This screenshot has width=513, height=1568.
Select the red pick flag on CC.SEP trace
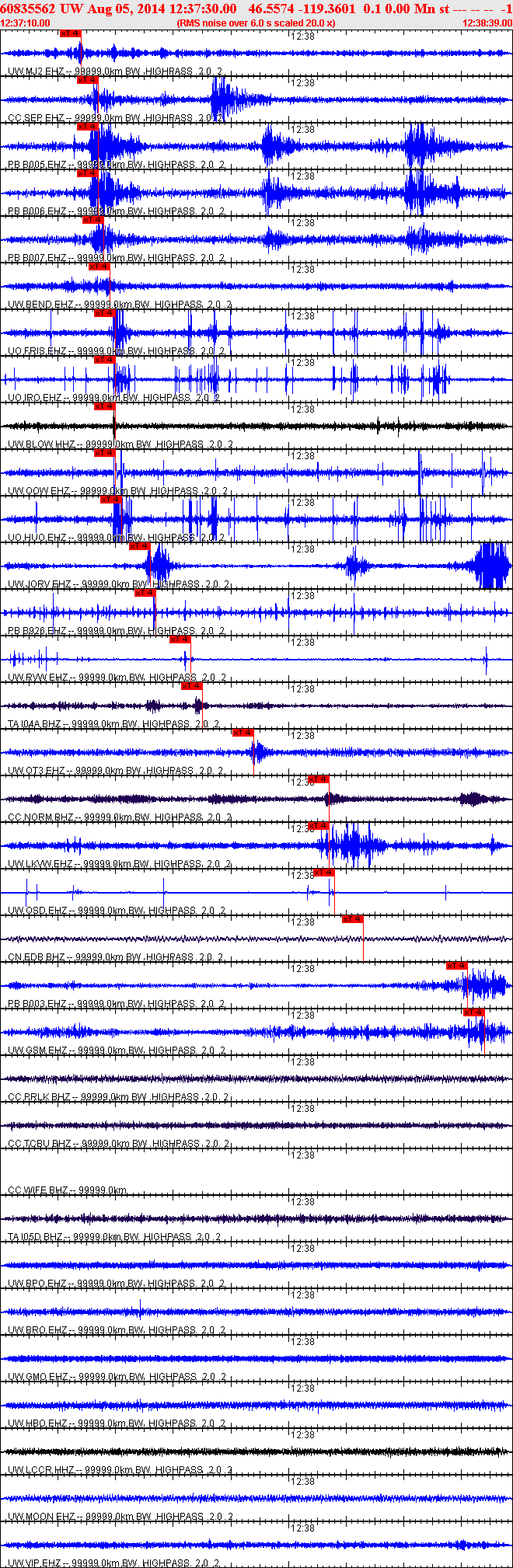pyautogui.click(x=87, y=80)
